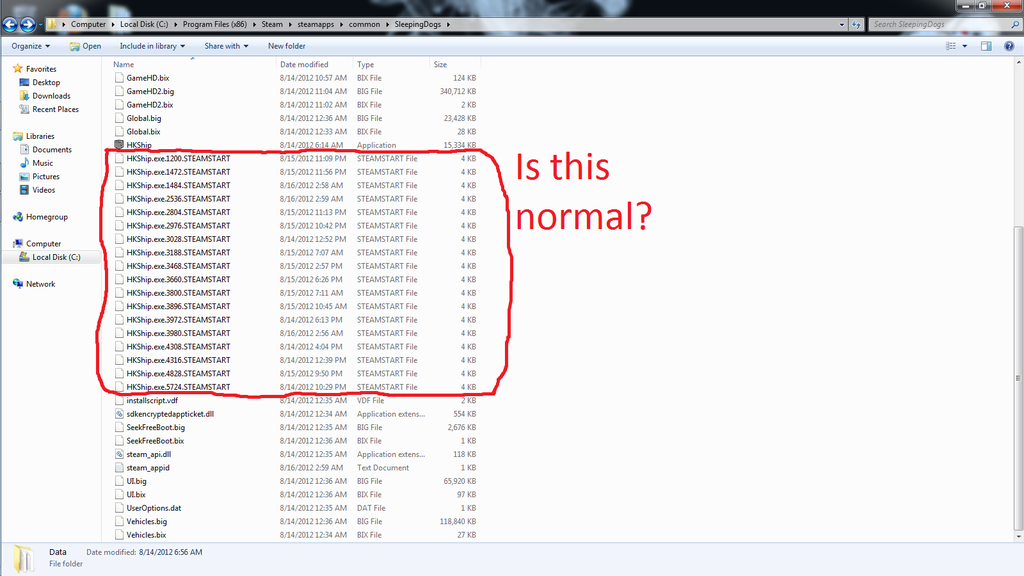Select Libraries heading in navigation pane
The height and width of the screenshot is (576, 1024).
click(x=40, y=136)
